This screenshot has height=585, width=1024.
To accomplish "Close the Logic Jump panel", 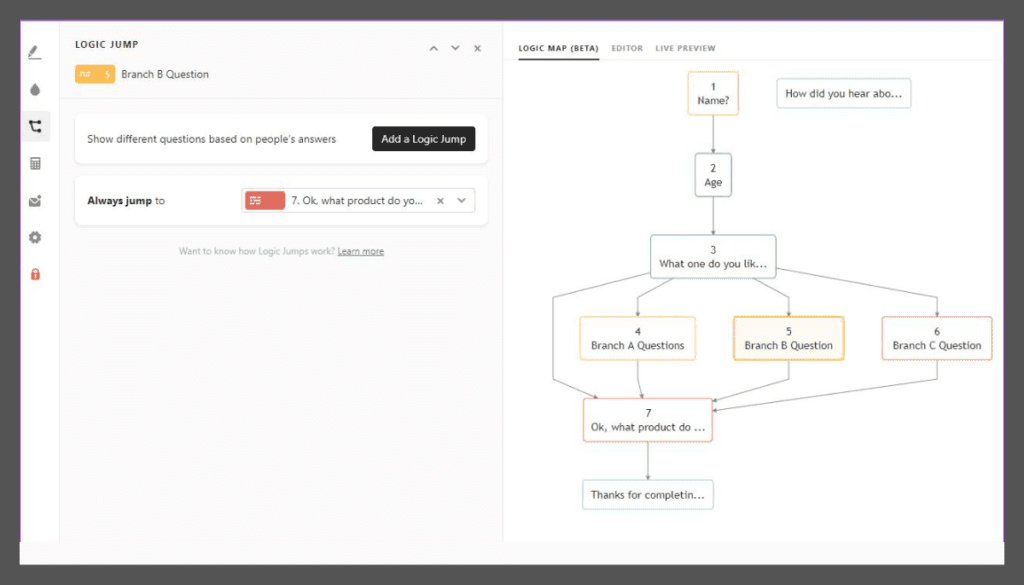I will pos(477,48).
